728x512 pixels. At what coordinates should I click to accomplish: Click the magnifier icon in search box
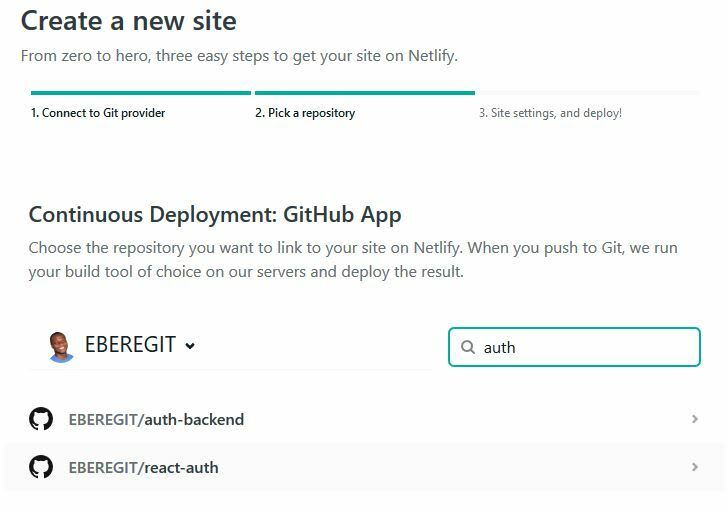pos(468,347)
